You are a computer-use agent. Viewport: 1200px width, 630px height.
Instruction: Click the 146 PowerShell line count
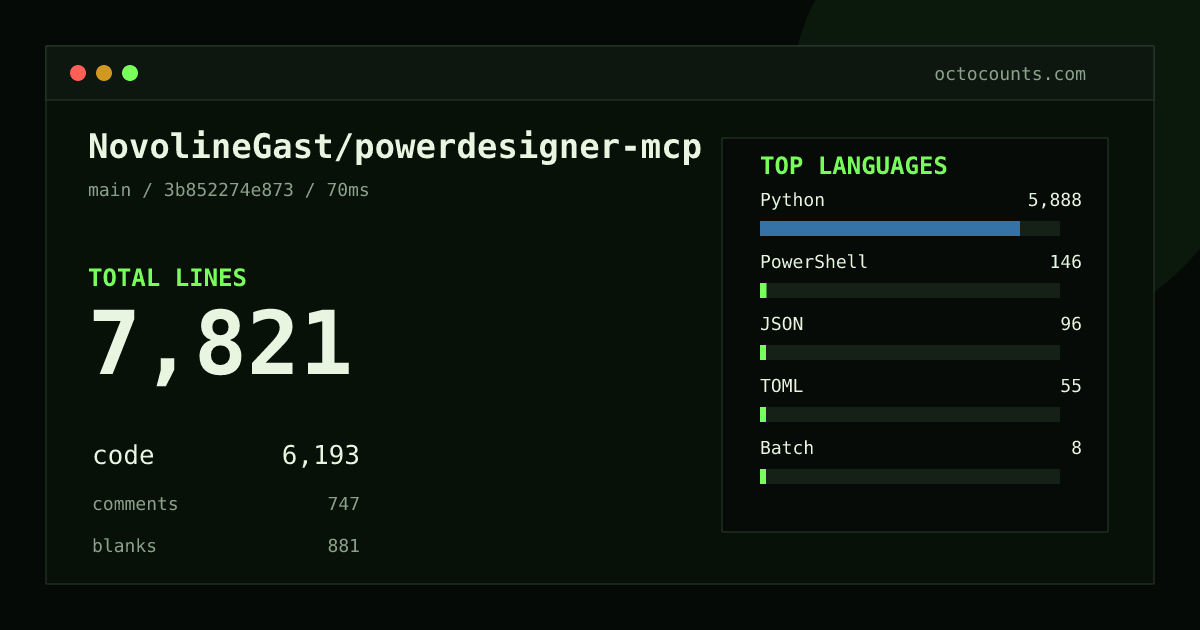tap(1065, 262)
